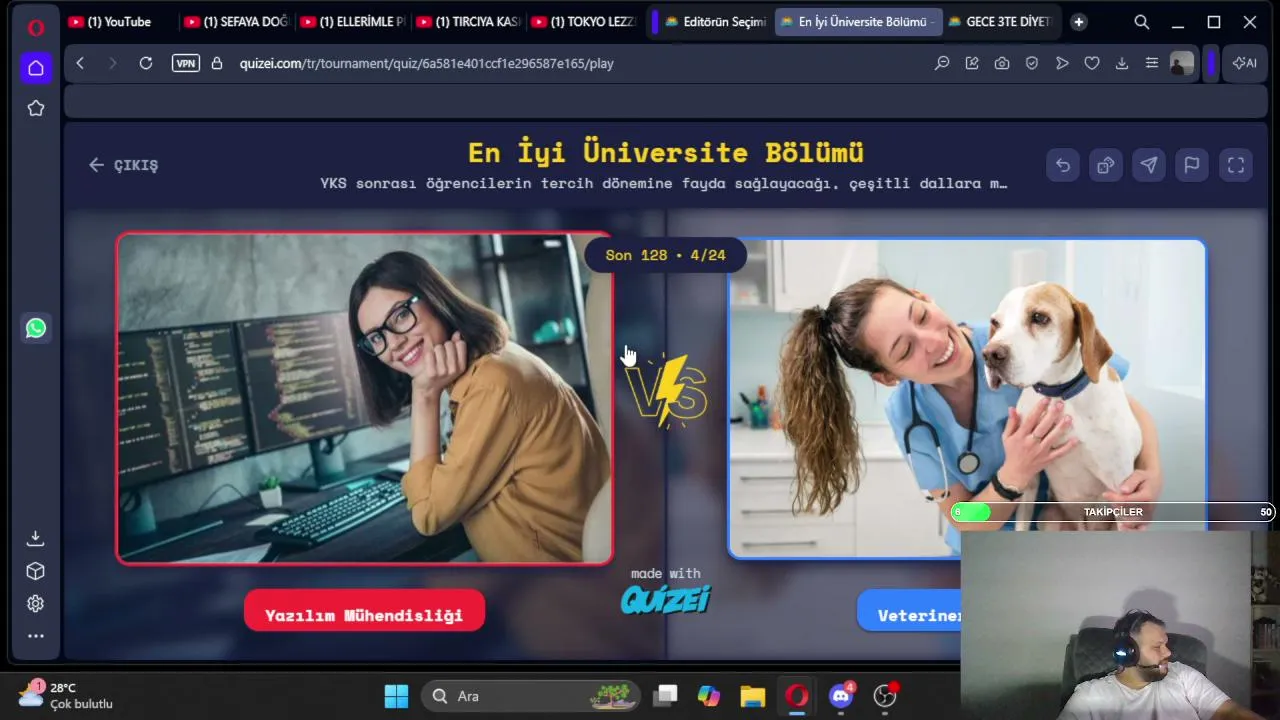This screenshot has width=1280, height=720.
Task: Open the sidebar three-dot more menu
Action: coord(36,636)
